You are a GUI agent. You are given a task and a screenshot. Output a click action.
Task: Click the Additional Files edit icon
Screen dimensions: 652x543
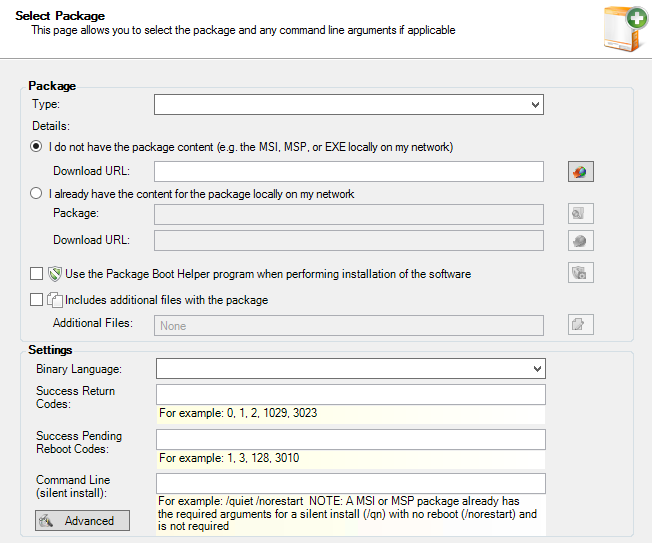(x=581, y=325)
